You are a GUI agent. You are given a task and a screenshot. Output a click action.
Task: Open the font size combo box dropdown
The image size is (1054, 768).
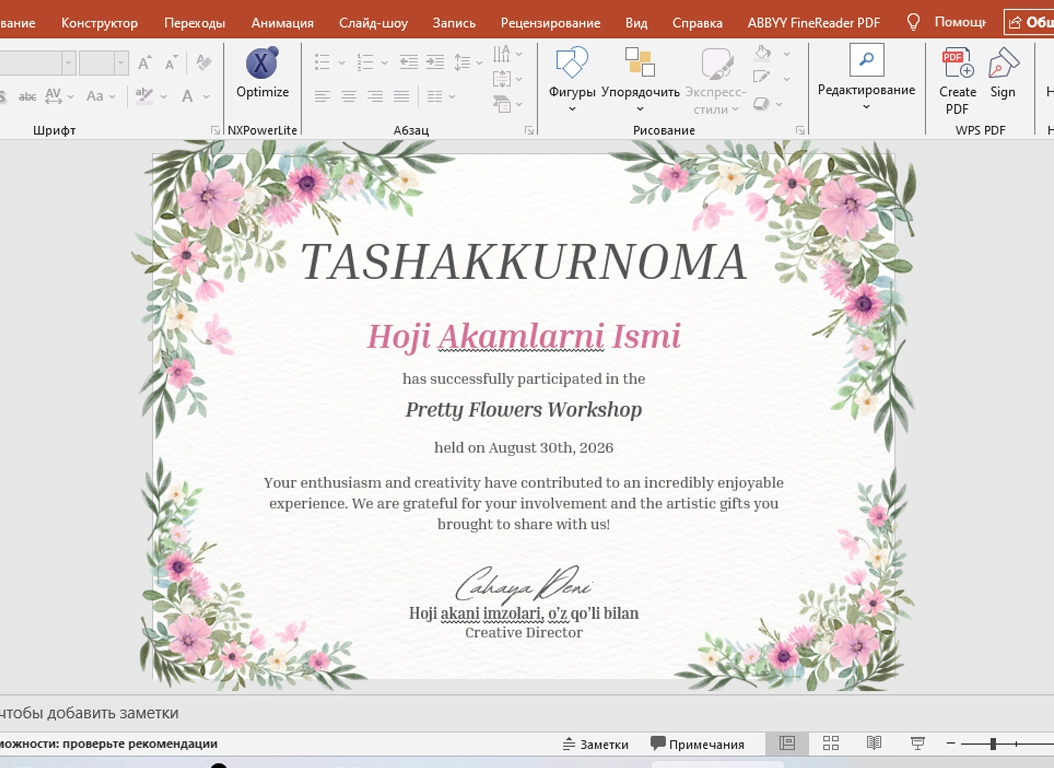tap(121, 63)
